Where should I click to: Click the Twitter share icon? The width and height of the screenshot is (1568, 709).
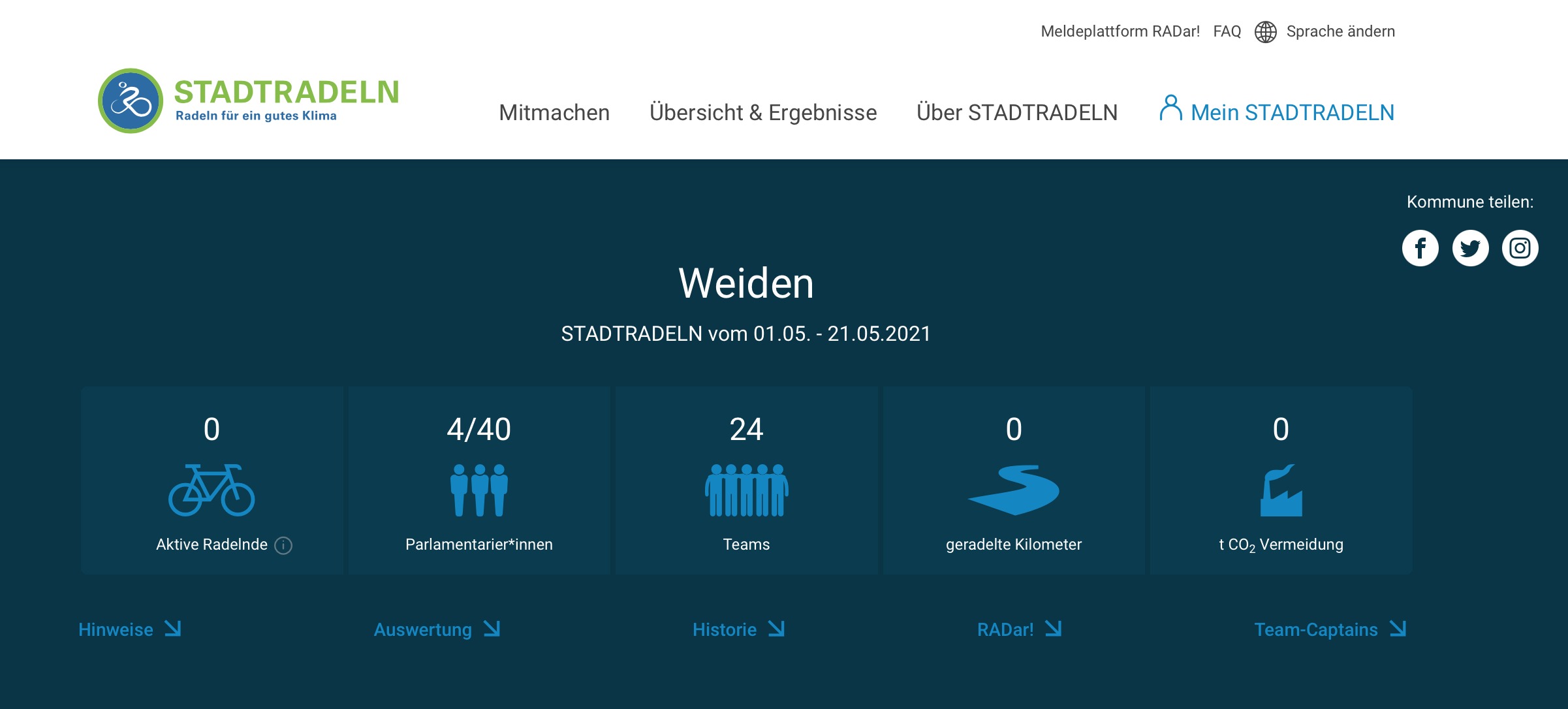point(1470,248)
